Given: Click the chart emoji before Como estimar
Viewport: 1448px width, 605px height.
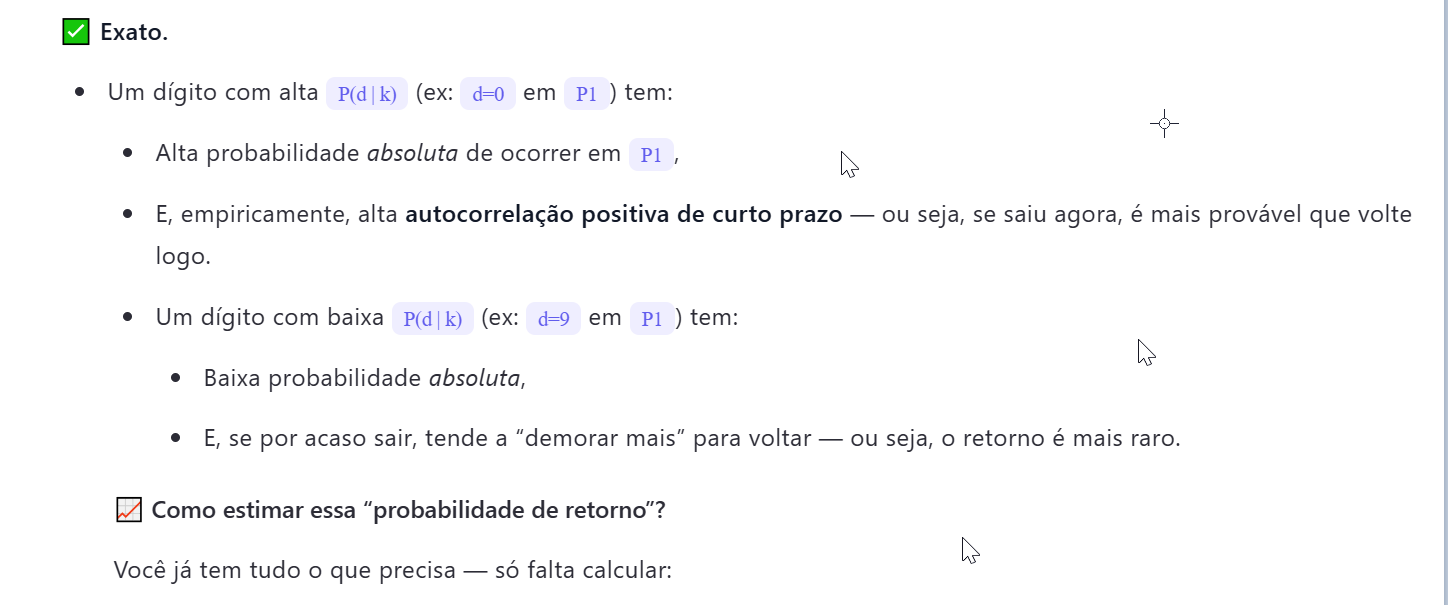Looking at the screenshot, I should tap(128, 510).
